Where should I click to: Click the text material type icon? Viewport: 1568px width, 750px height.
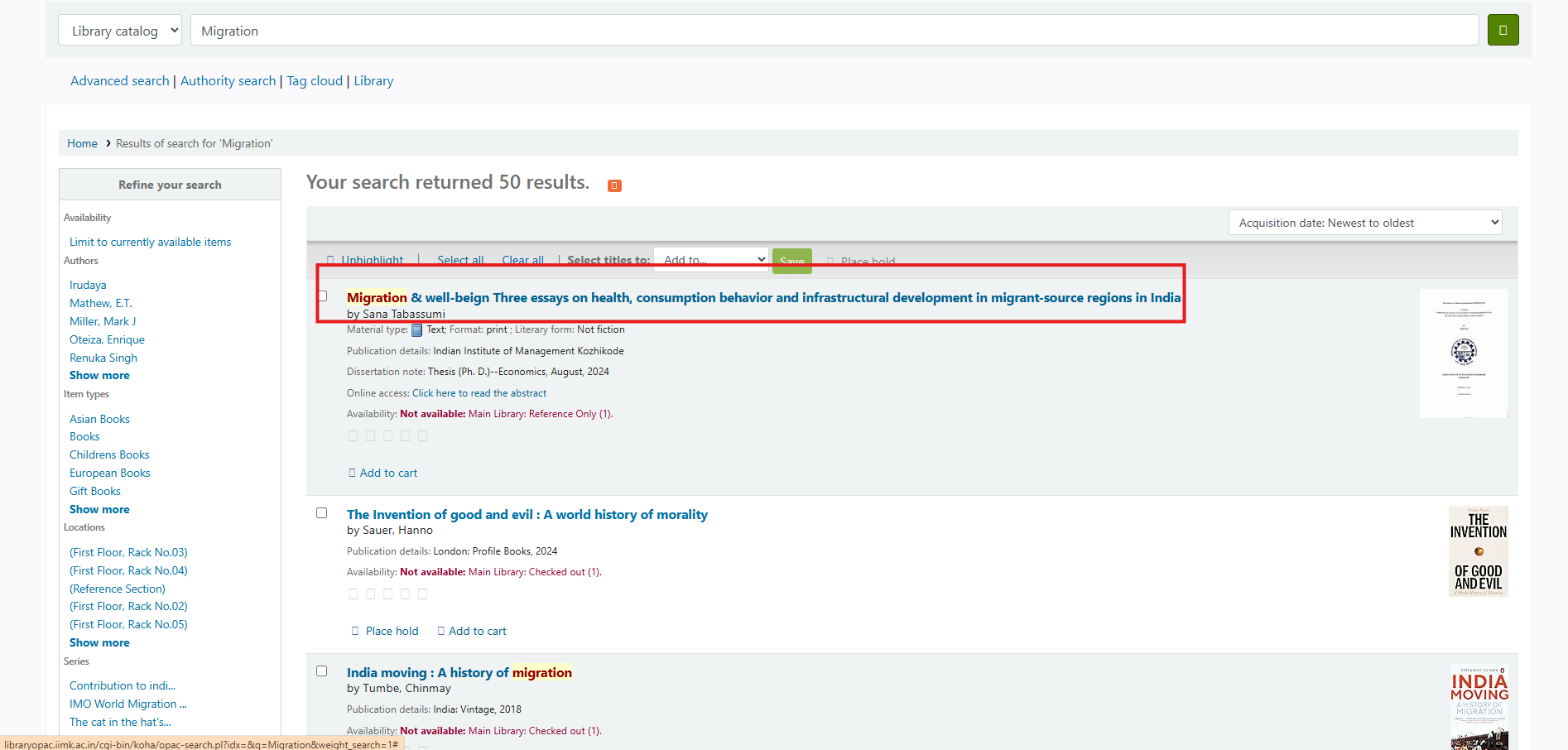[x=417, y=330]
